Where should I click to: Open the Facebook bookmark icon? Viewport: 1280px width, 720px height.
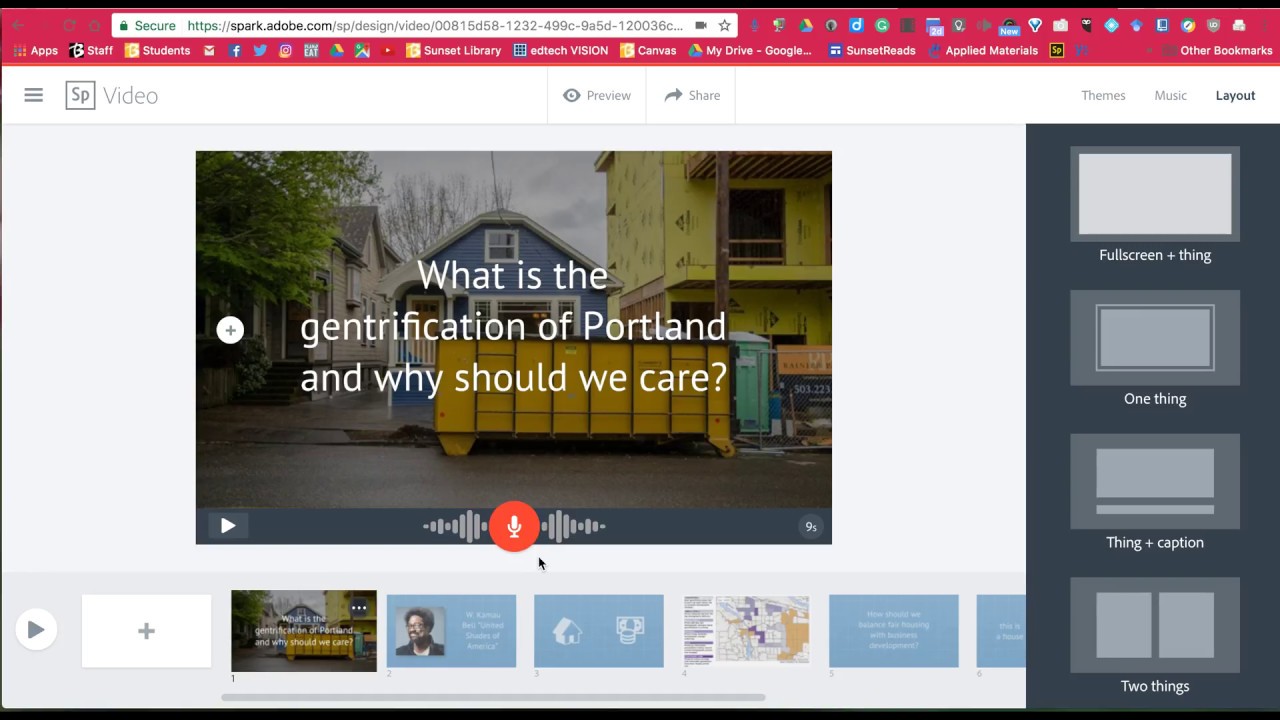235,50
